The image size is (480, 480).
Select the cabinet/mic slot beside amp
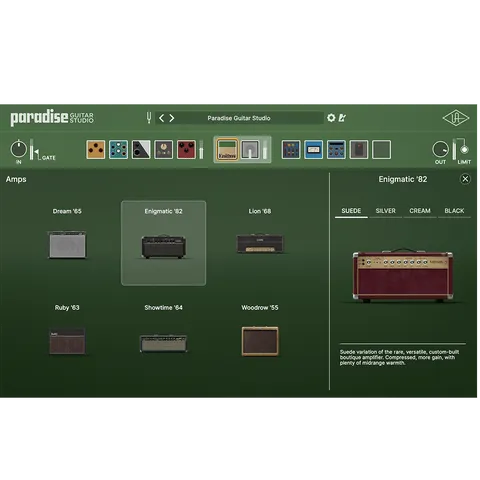click(250, 150)
